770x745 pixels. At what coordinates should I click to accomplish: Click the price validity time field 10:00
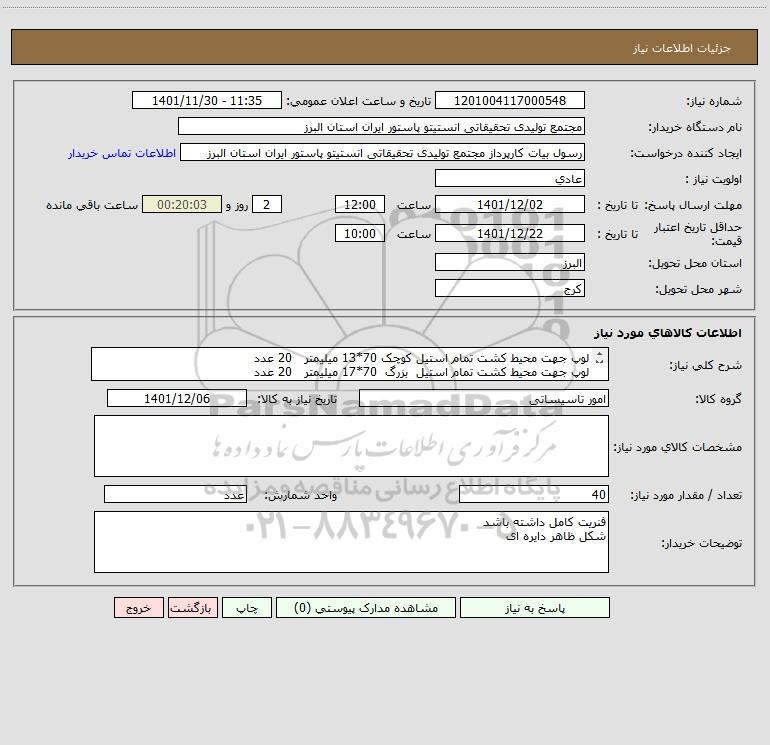[359, 233]
